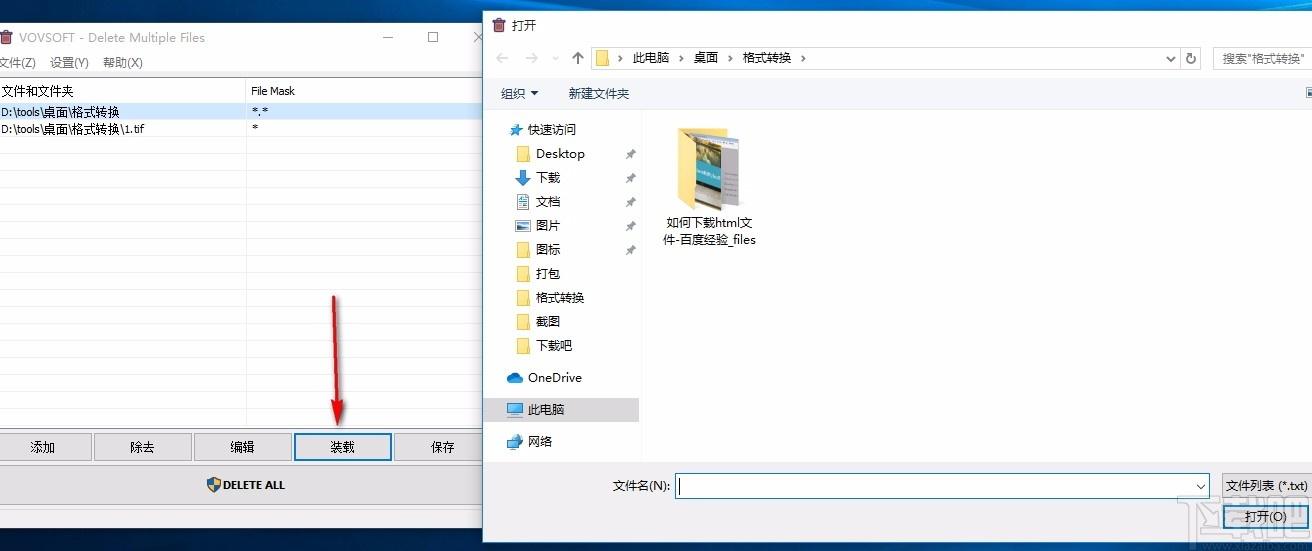
Task: Expand the 文件名 dropdown arrow
Action: click(x=1201, y=486)
